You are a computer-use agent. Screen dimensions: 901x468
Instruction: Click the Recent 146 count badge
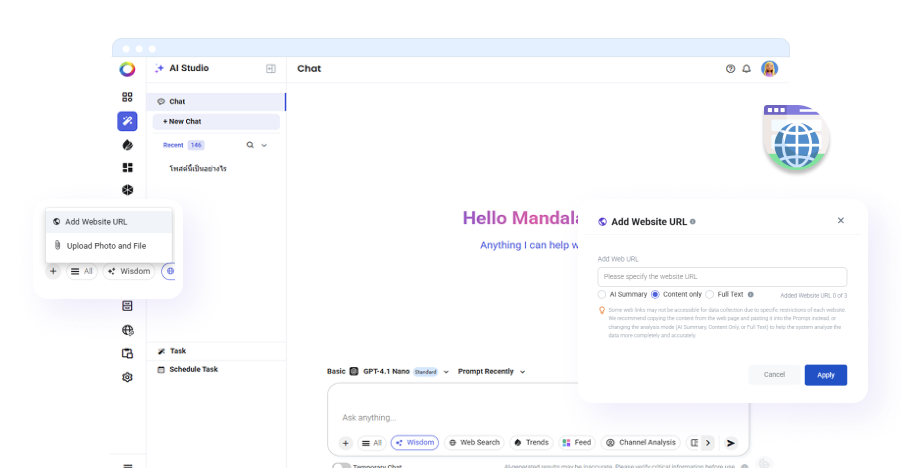coord(196,145)
